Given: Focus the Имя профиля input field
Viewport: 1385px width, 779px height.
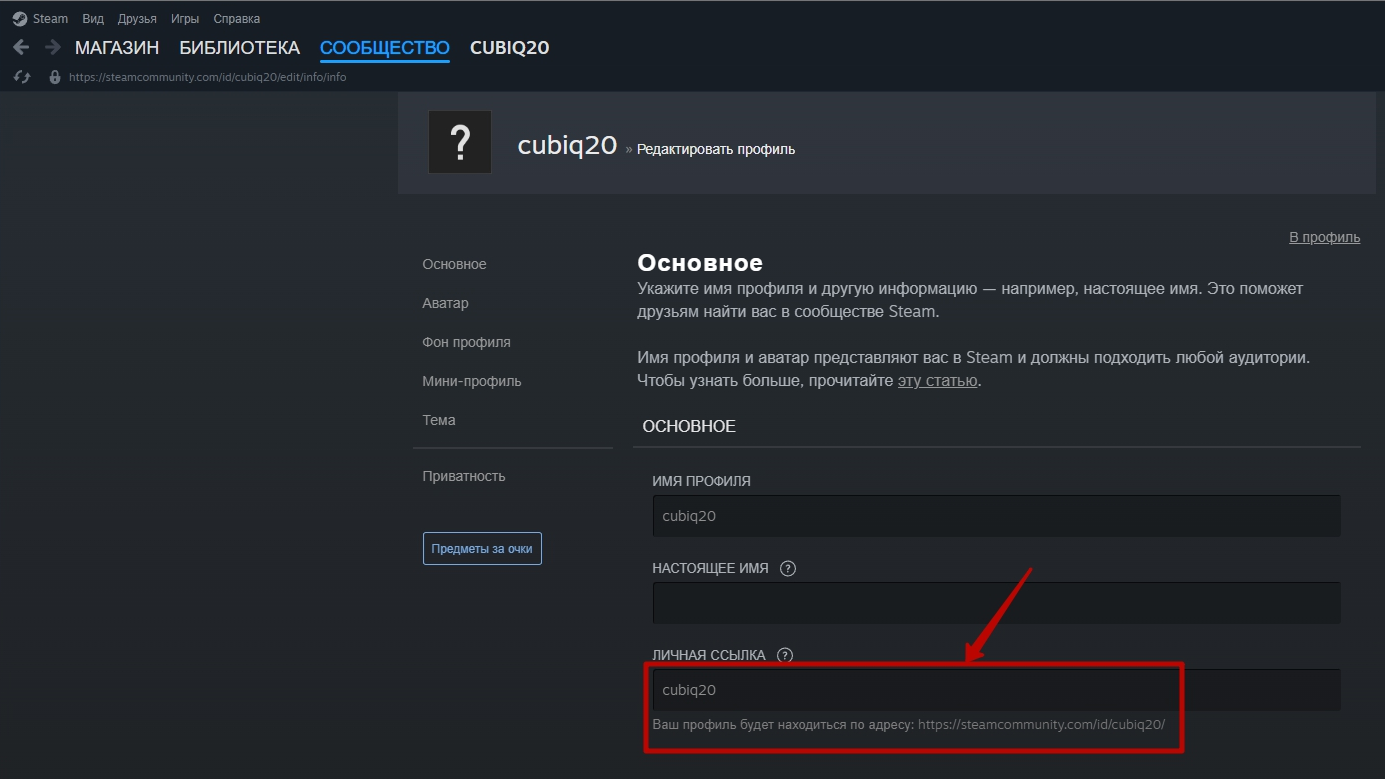Looking at the screenshot, I should (996, 516).
